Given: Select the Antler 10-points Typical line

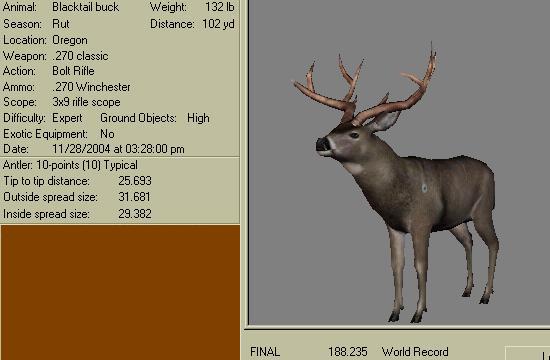Looking at the screenshot, I should [x=70, y=165].
